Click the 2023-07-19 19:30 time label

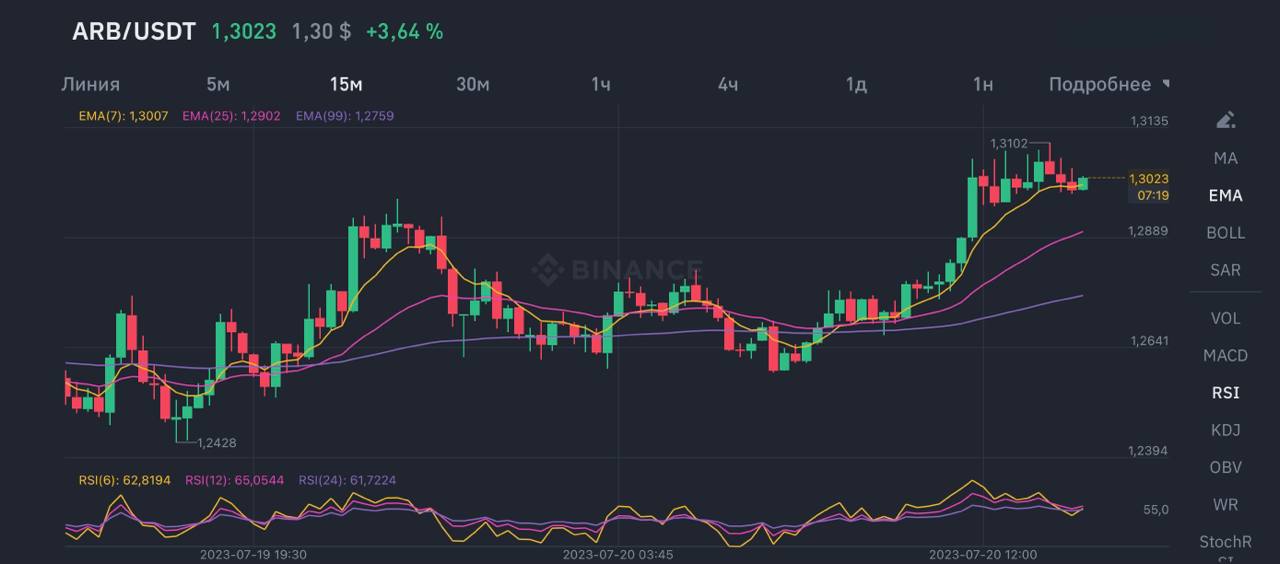click(x=253, y=554)
